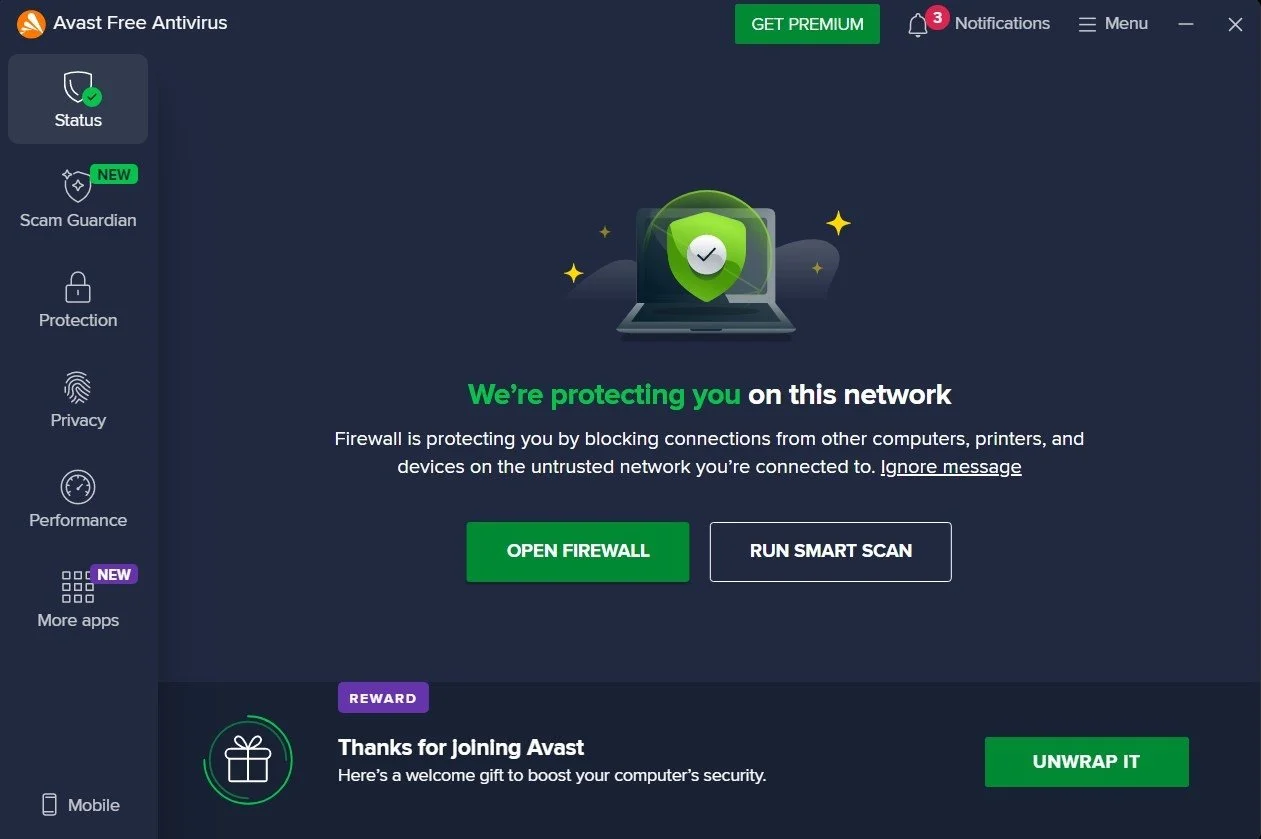The height and width of the screenshot is (839, 1261).
Task: Click the Avast logo in the title bar
Action: click(29, 22)
